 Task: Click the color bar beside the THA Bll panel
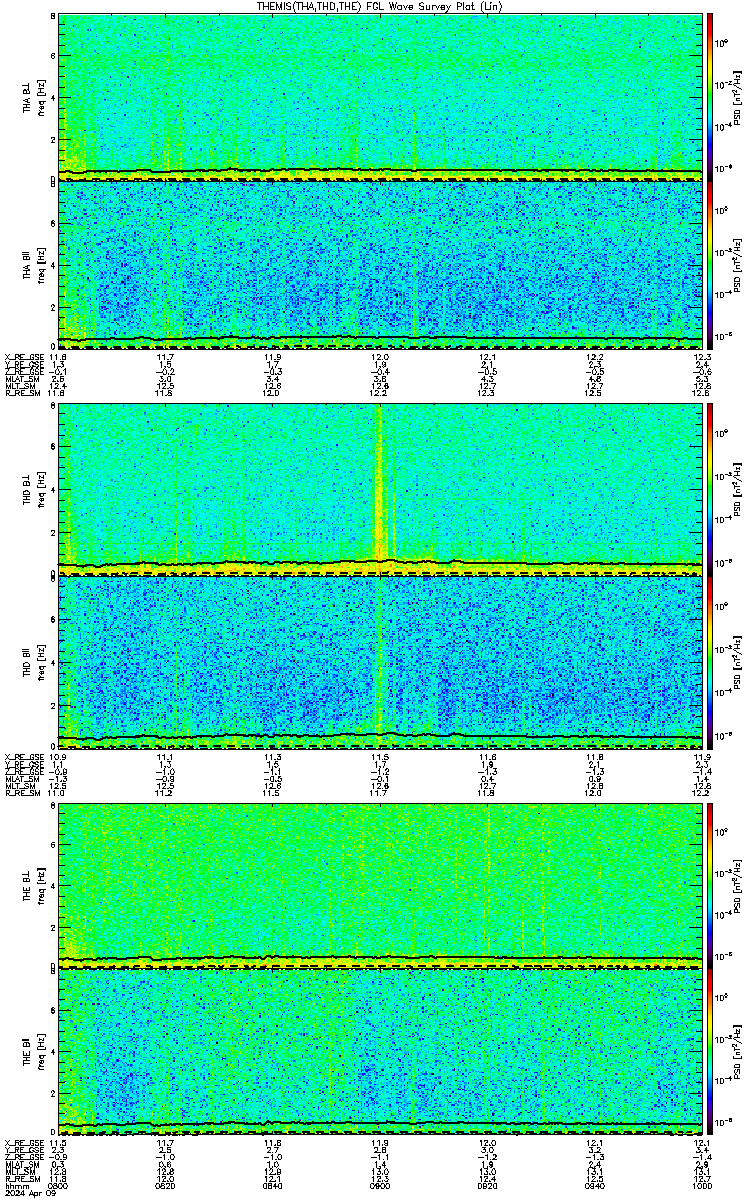pos(710,264)
